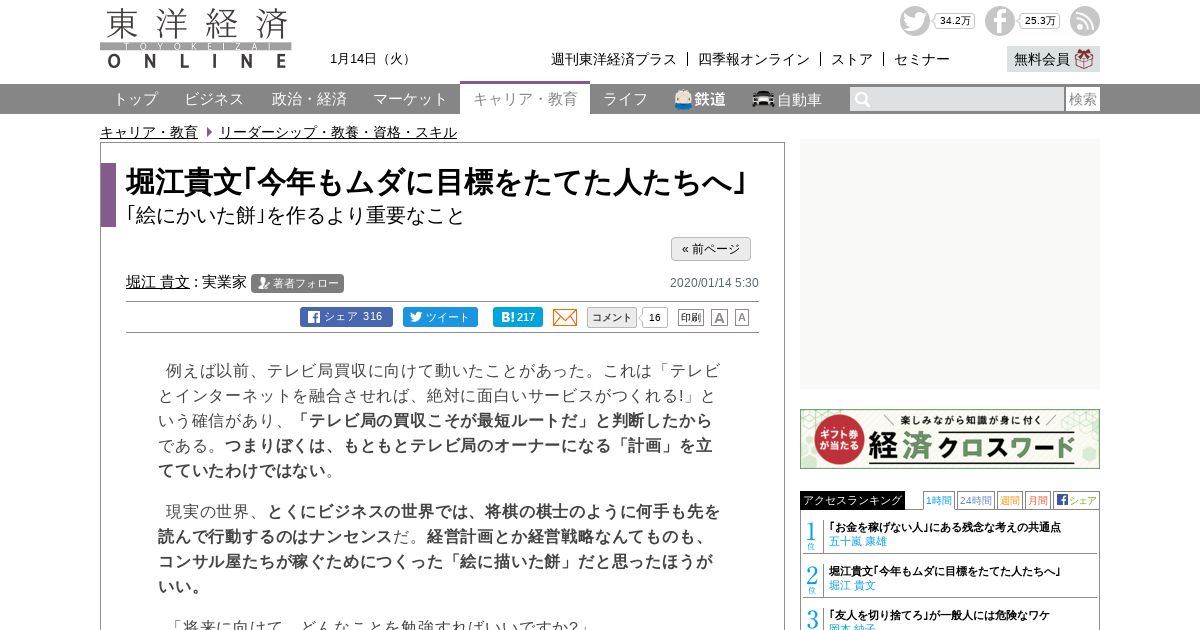
Task: Open ranking #2 堀江貴文 article link
Action: (945, 571)
